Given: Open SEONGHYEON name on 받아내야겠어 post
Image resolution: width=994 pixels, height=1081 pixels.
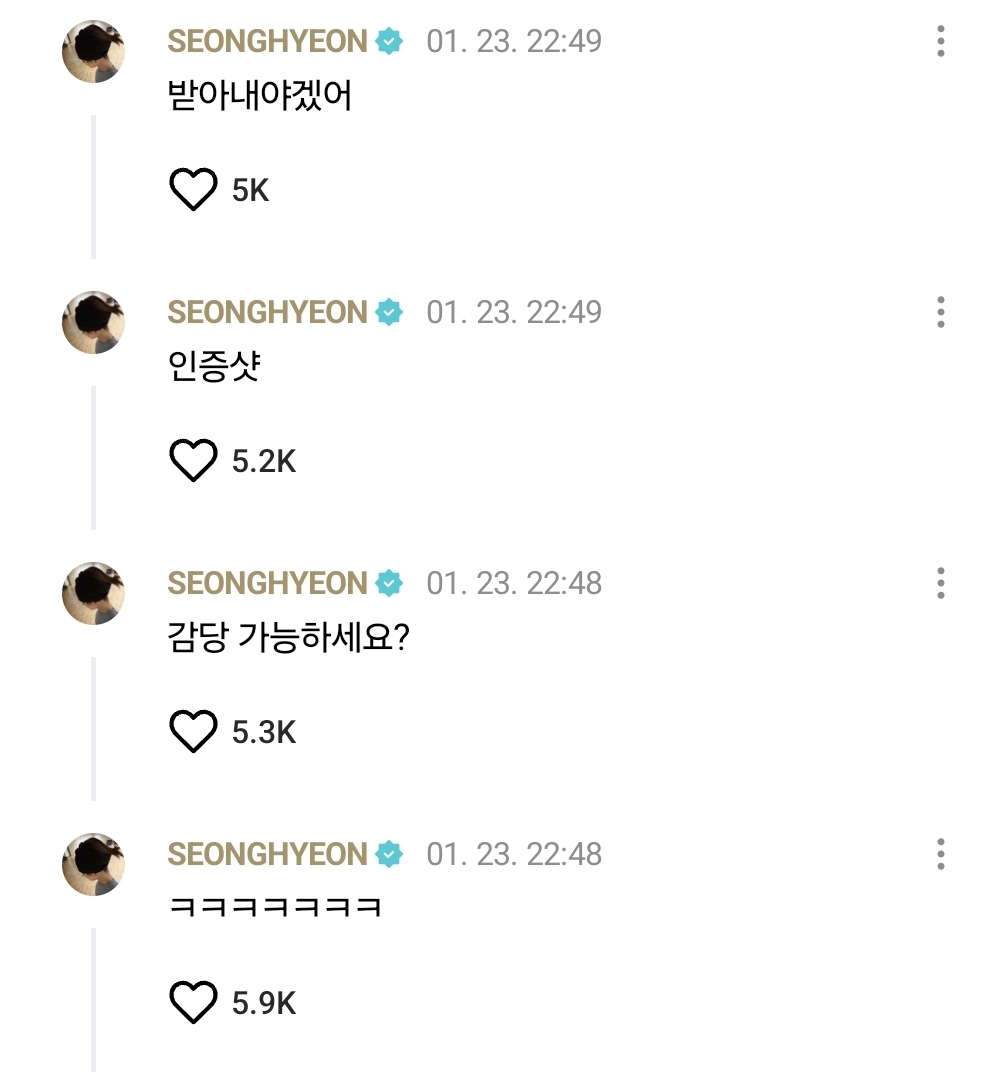Looking at the screenshot, I should click(x=267, y=41).
